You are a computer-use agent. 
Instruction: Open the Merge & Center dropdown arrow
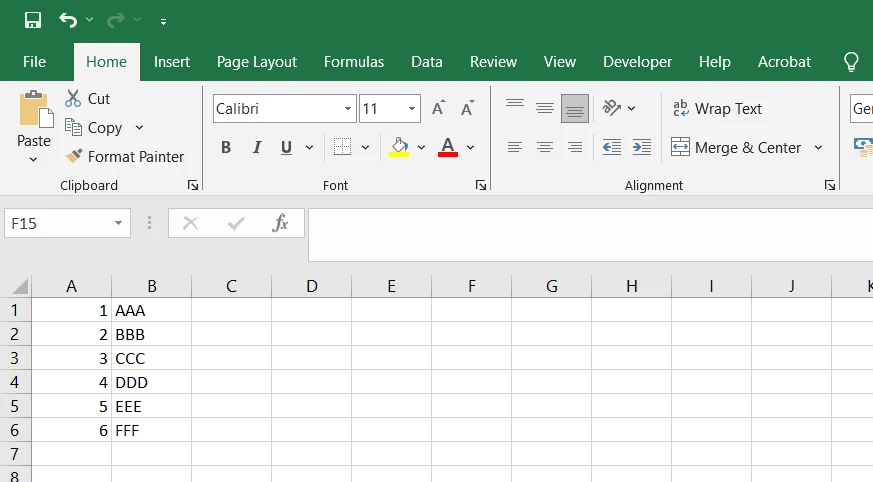pyautogui.click(x=818, y=148)
